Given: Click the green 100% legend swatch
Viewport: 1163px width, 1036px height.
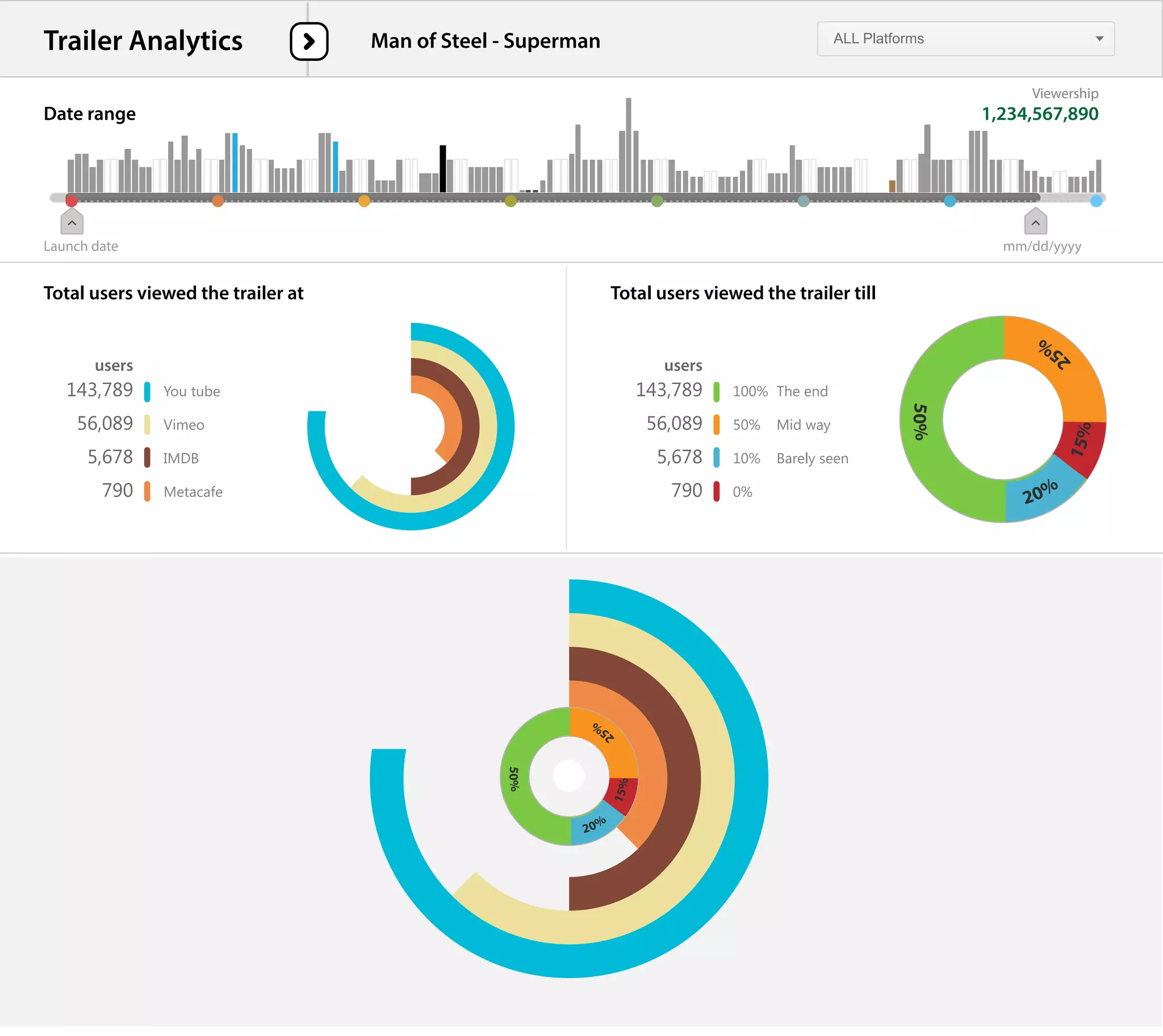Looking at the screenshot, I should pos(716,392).
